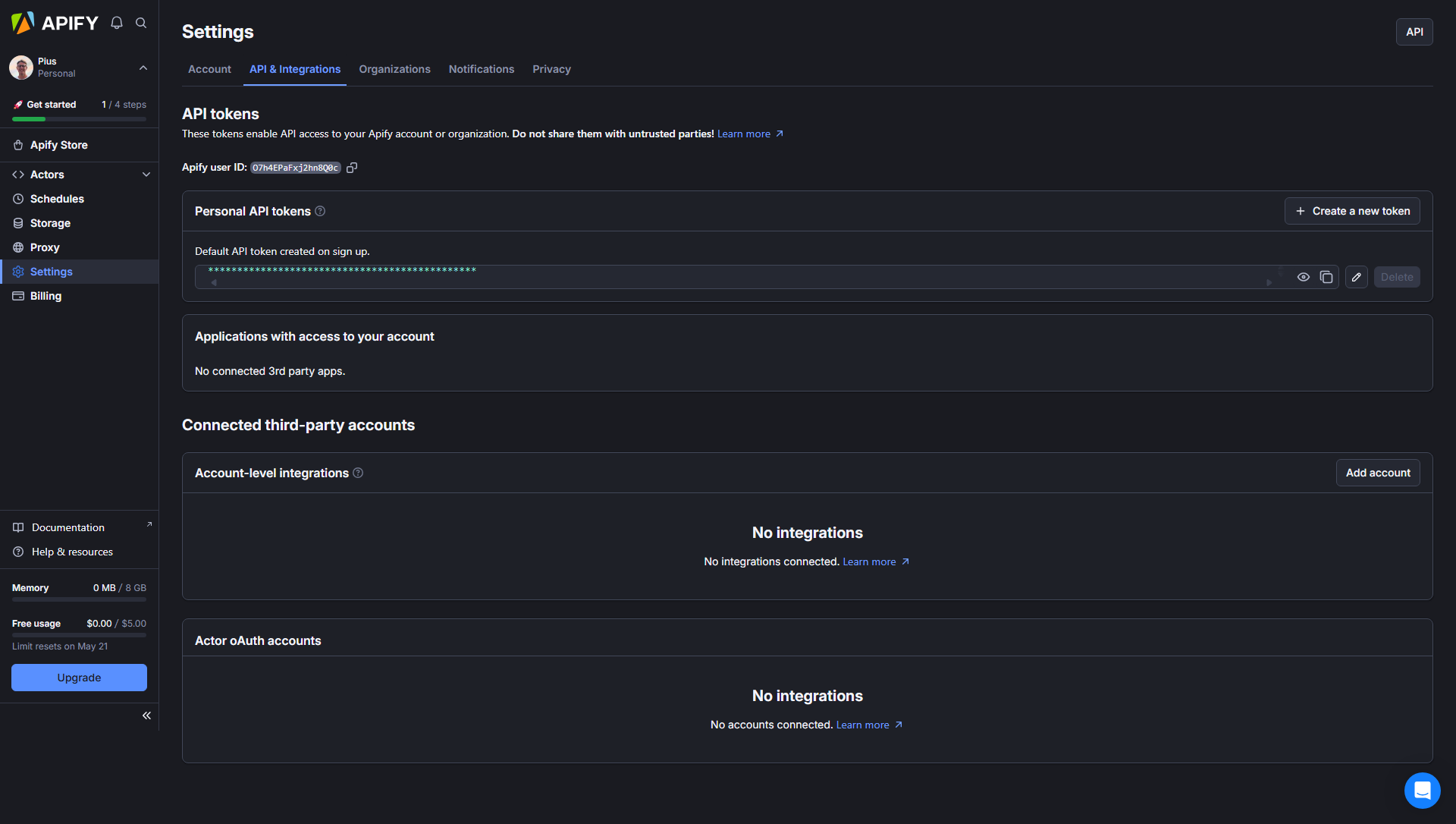Collapse the sidebar with double chevron
This screenshot has width=1456, height=824.
click(146, 715)
